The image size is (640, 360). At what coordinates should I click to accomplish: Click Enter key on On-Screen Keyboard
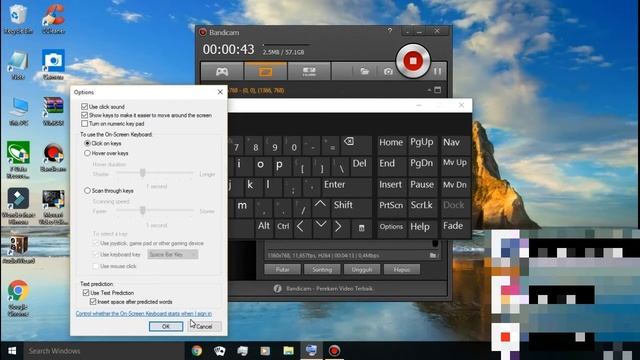pyautogui.click(x=346, y=187)
